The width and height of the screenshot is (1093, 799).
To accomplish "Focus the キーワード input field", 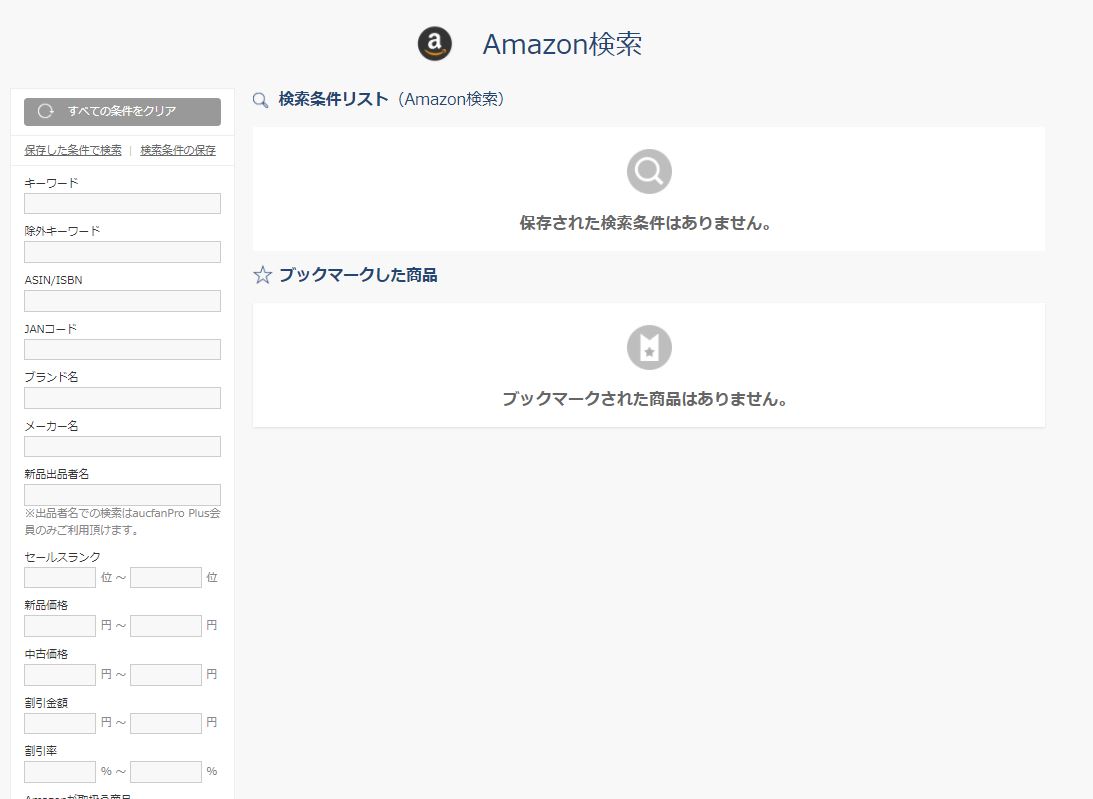I will [x=123, y=204].
